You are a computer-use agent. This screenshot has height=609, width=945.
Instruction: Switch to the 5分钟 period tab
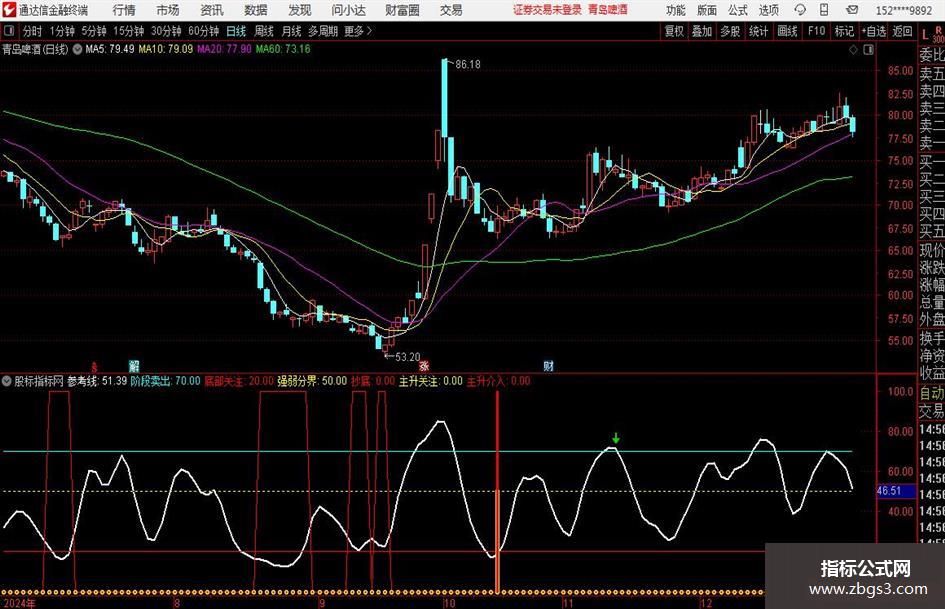click(94, 31)
